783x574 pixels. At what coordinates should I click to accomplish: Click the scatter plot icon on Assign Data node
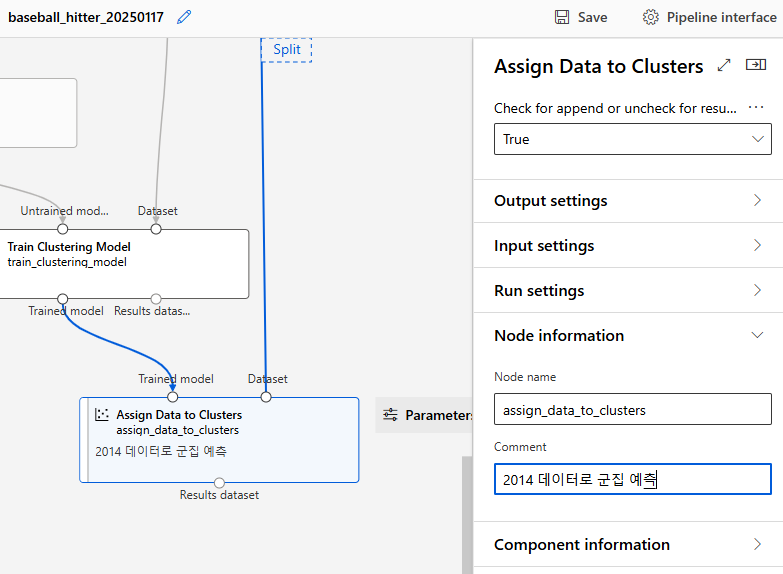pos(102,414)
